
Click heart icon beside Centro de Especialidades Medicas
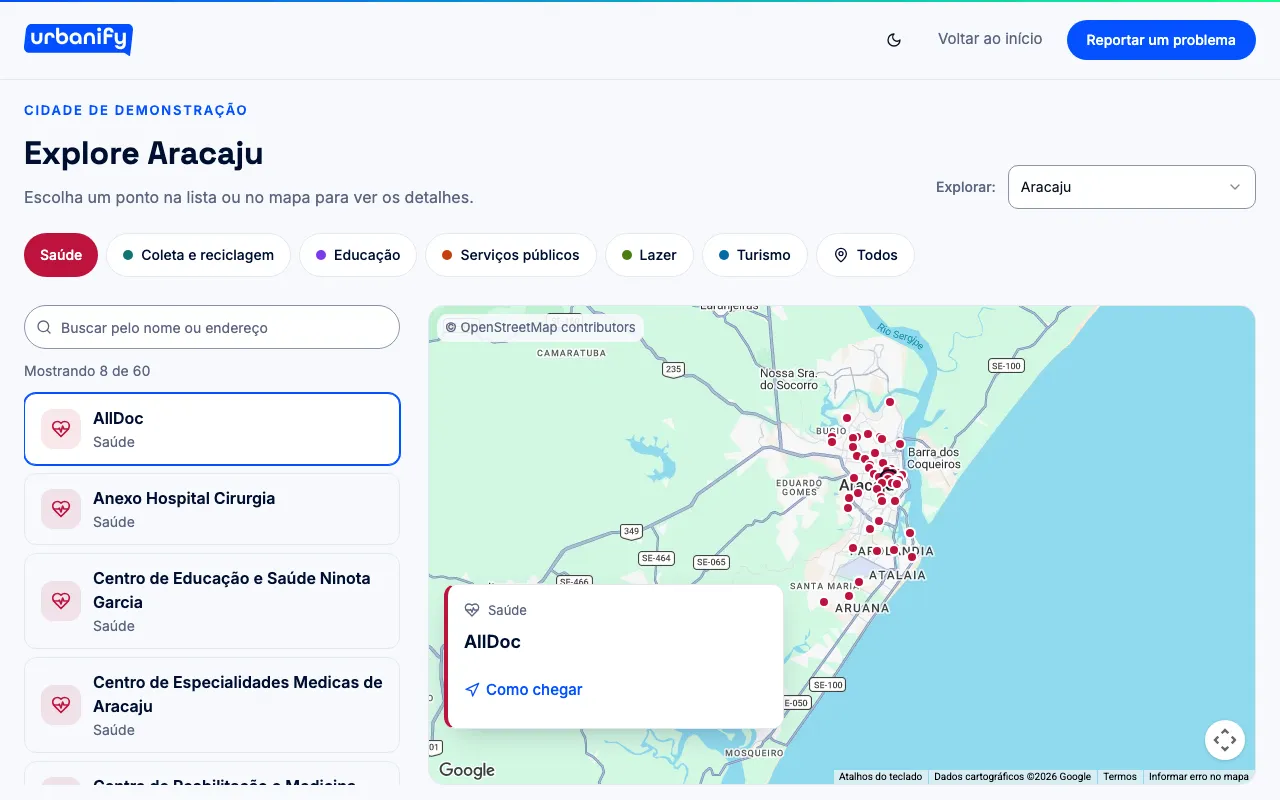click(61, 705)
